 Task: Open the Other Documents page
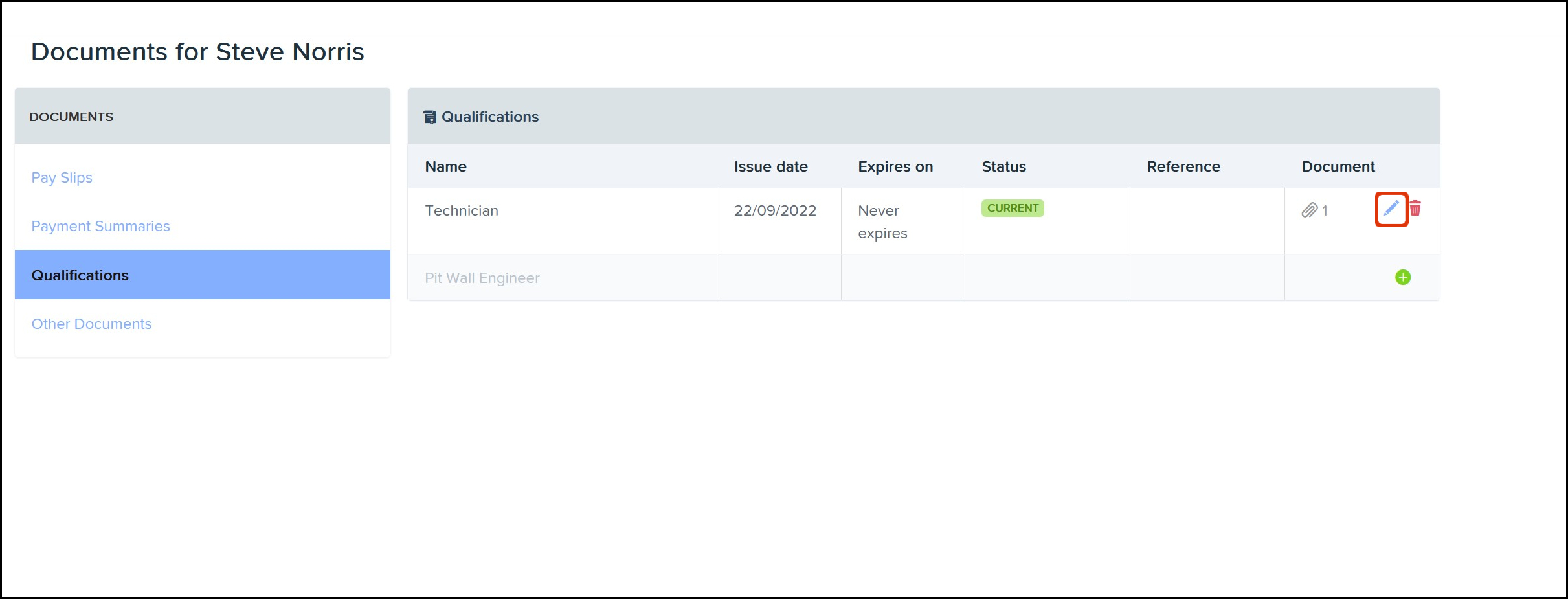click(x=91, y=324)
